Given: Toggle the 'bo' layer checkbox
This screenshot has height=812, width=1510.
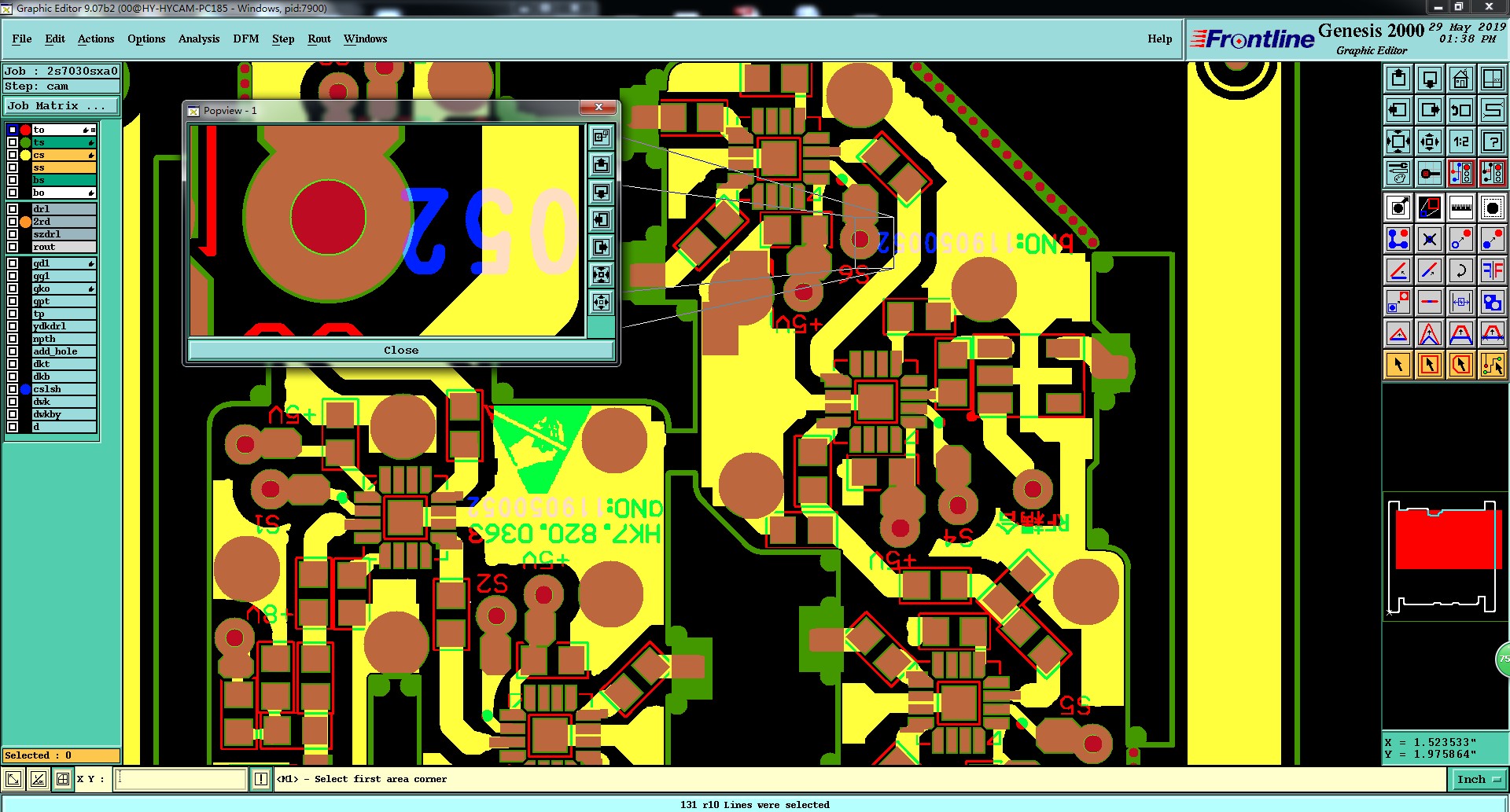Looking at the screenshot, I should pyautogui.click(x=13, y=193).
